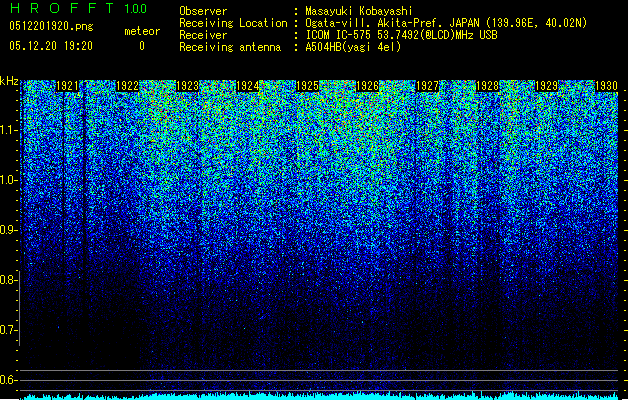The width and height of the screenshot is (629, 400).
Task: Click the 1928 time marker
Action: tap(487, 86)
